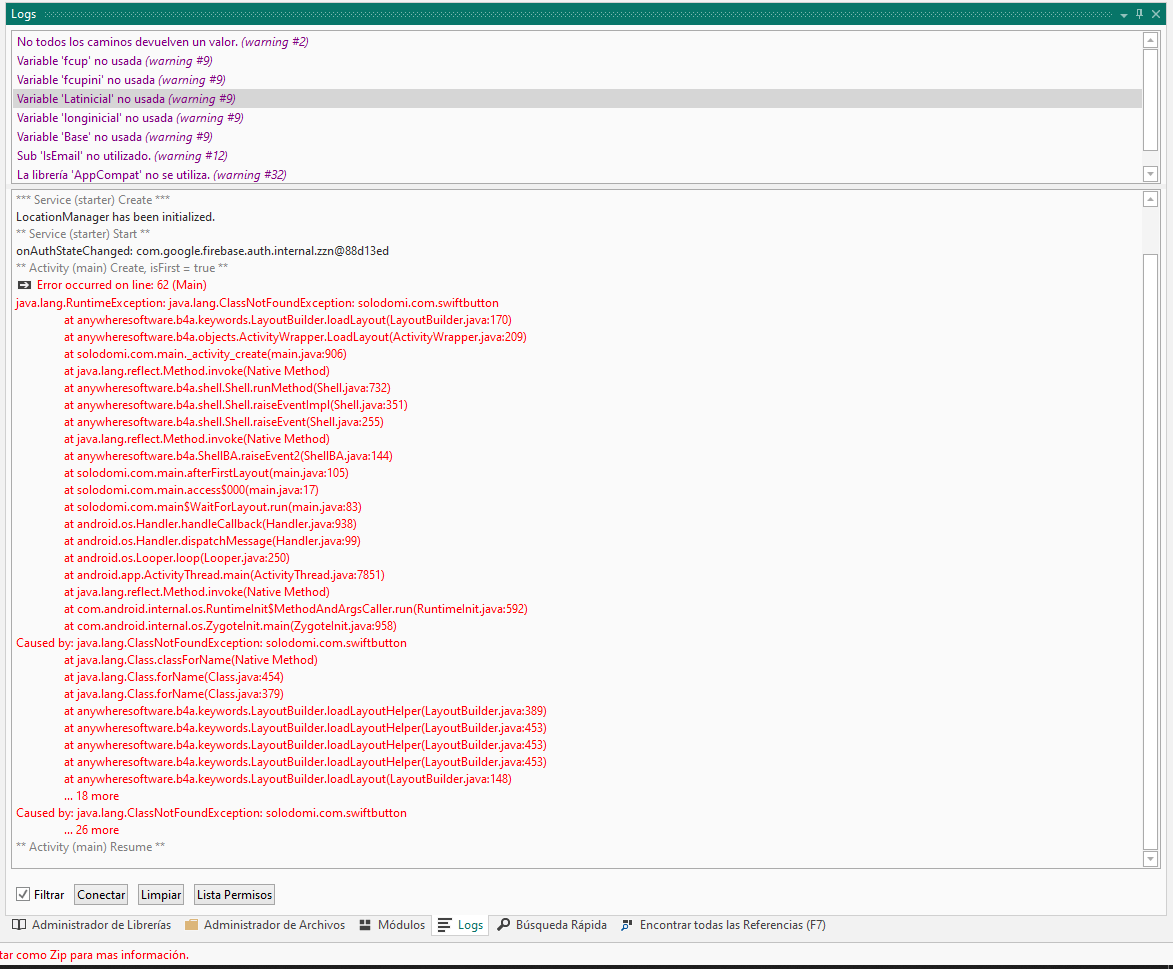Open the Módulos tab
The image size is (1173, 969).
tap(392, 925)
